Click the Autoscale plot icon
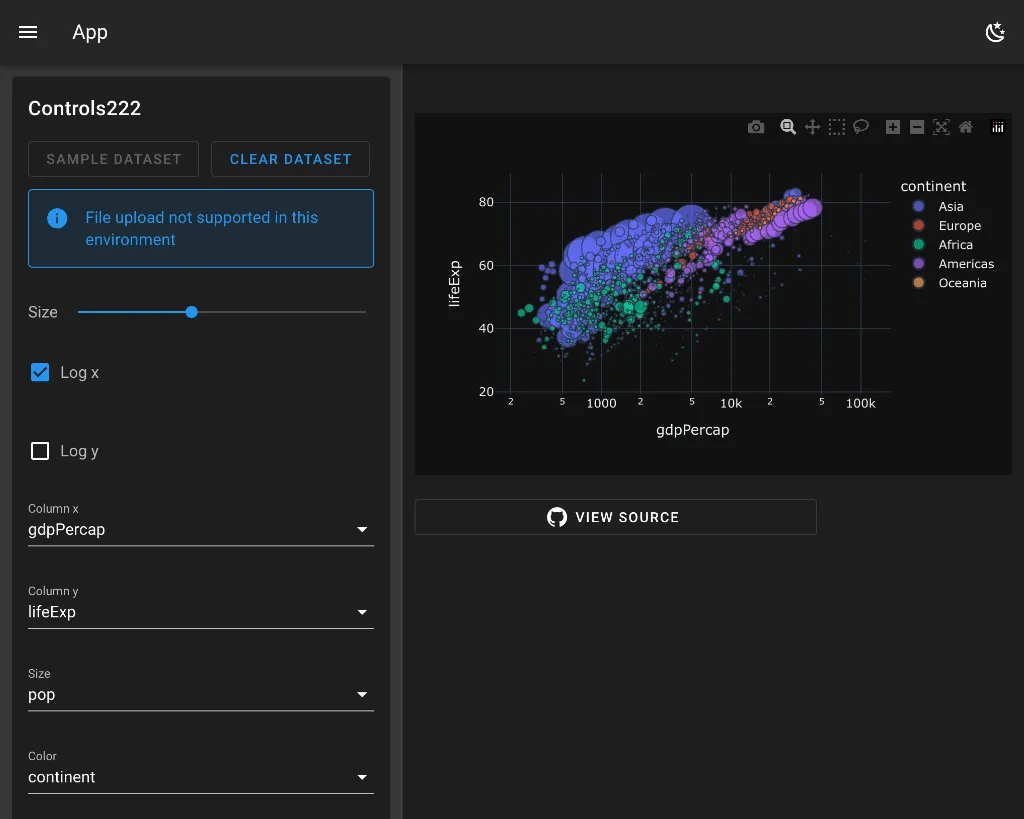This screenshot has width=1024, height=819. tap(941, 127)
